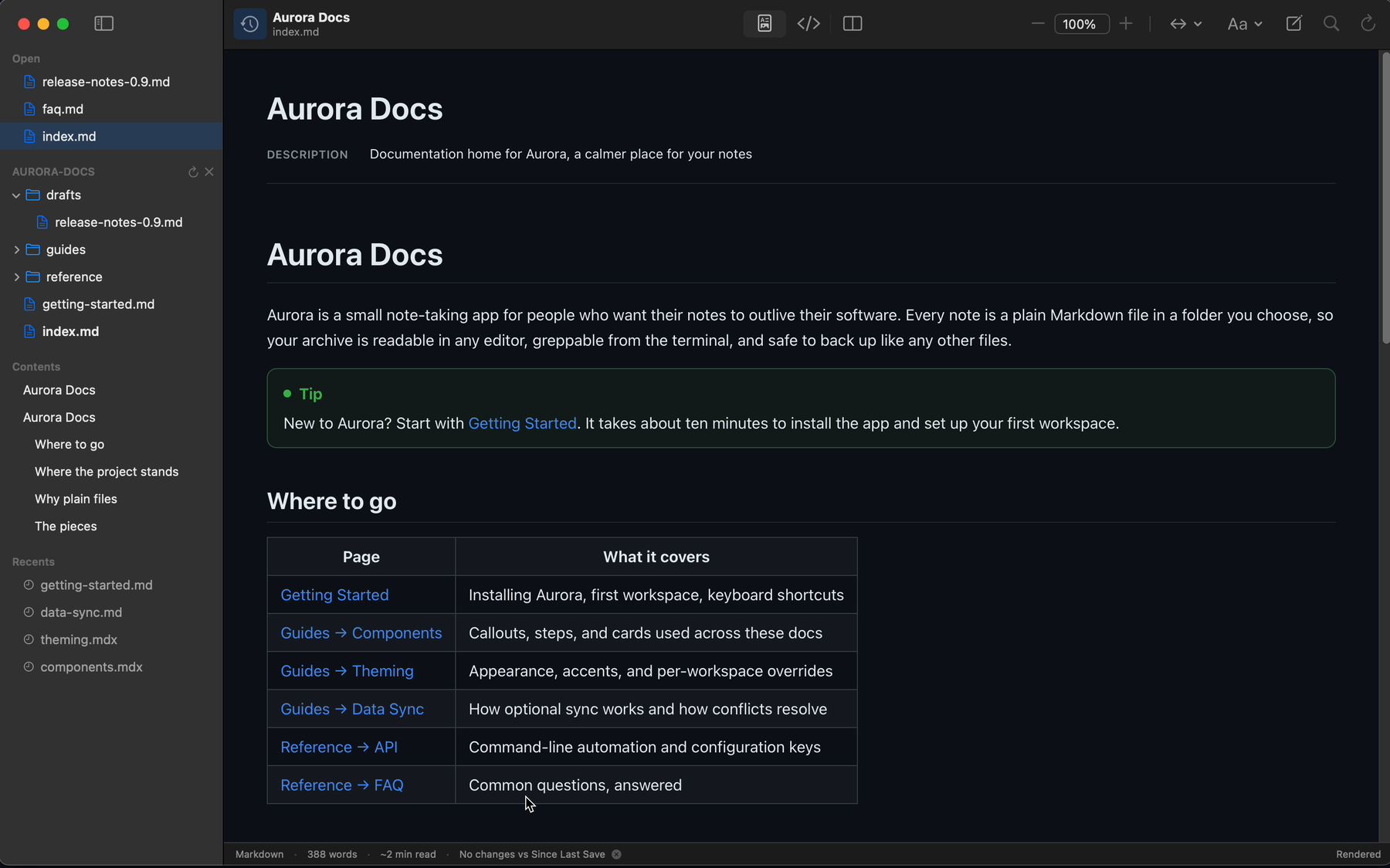Click 388 words count in status bar
Viewport: 1390px width, 868px height.
coord(332,854)
